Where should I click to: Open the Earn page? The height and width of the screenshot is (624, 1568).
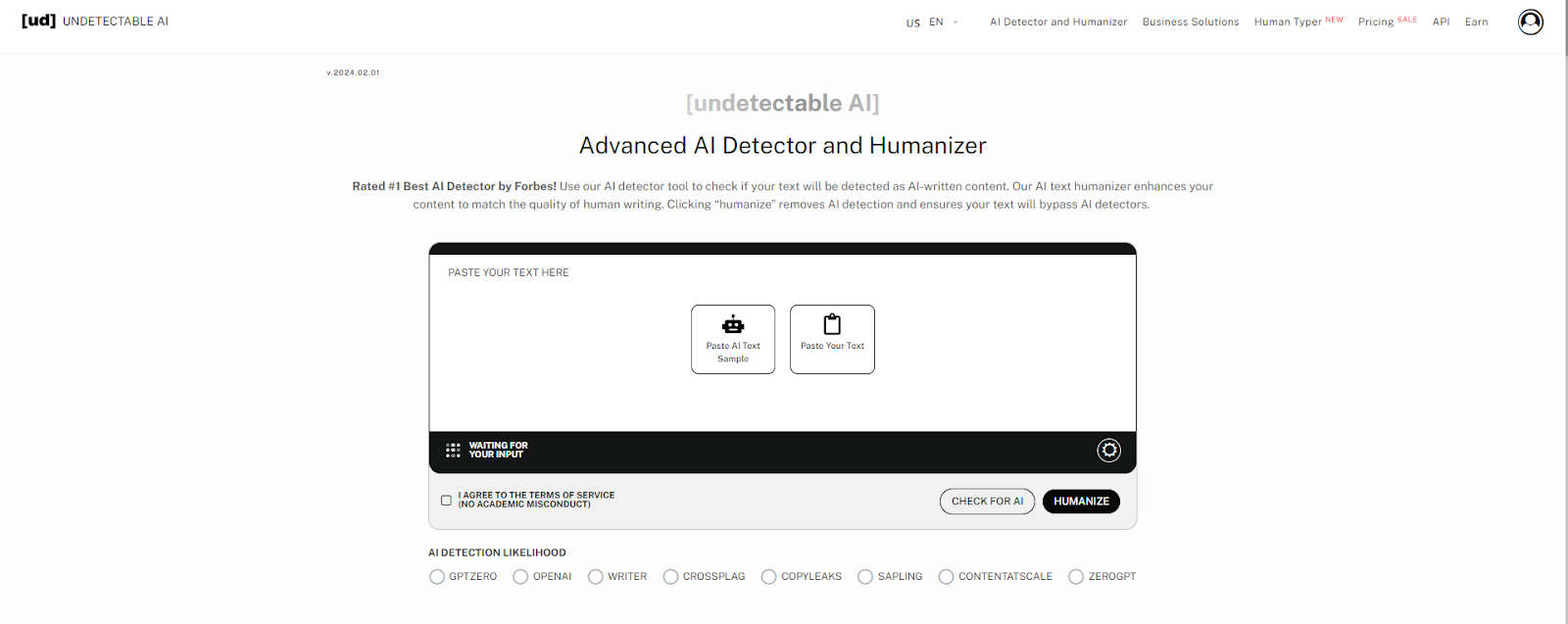click(1476, 22)
